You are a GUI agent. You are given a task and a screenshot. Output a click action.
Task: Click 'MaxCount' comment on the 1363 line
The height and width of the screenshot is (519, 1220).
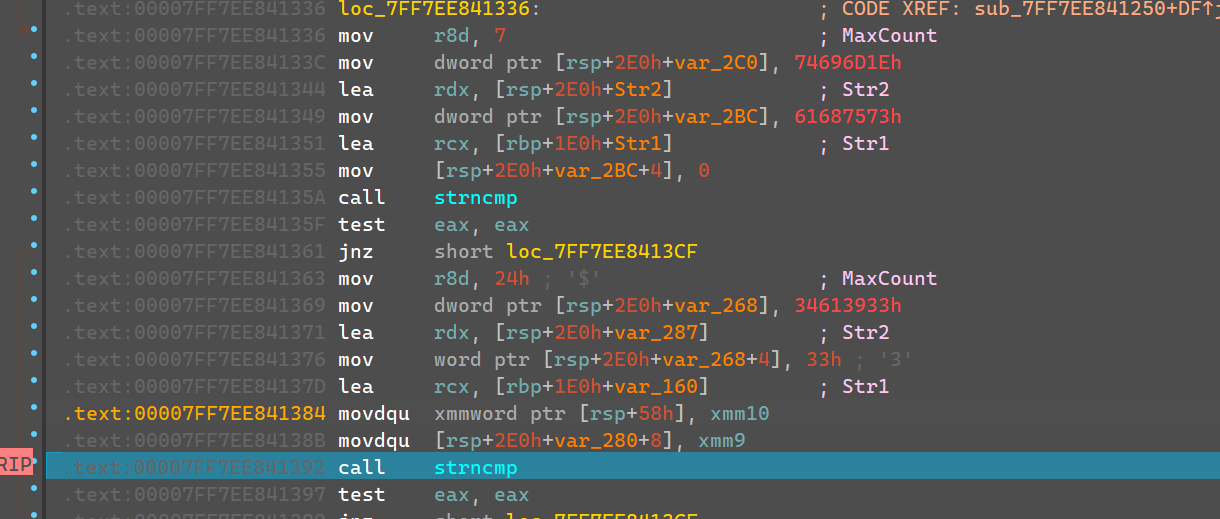coord(889,279)
